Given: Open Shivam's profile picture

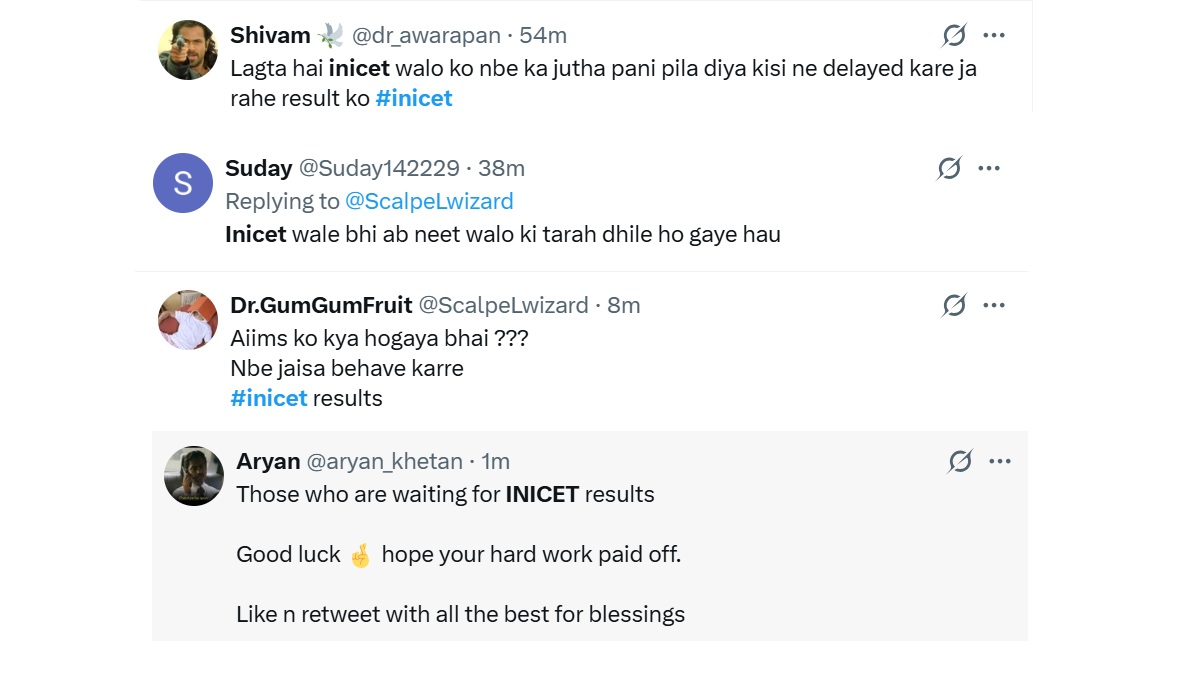Looking at the screenshot, I should tap(187, 44).
